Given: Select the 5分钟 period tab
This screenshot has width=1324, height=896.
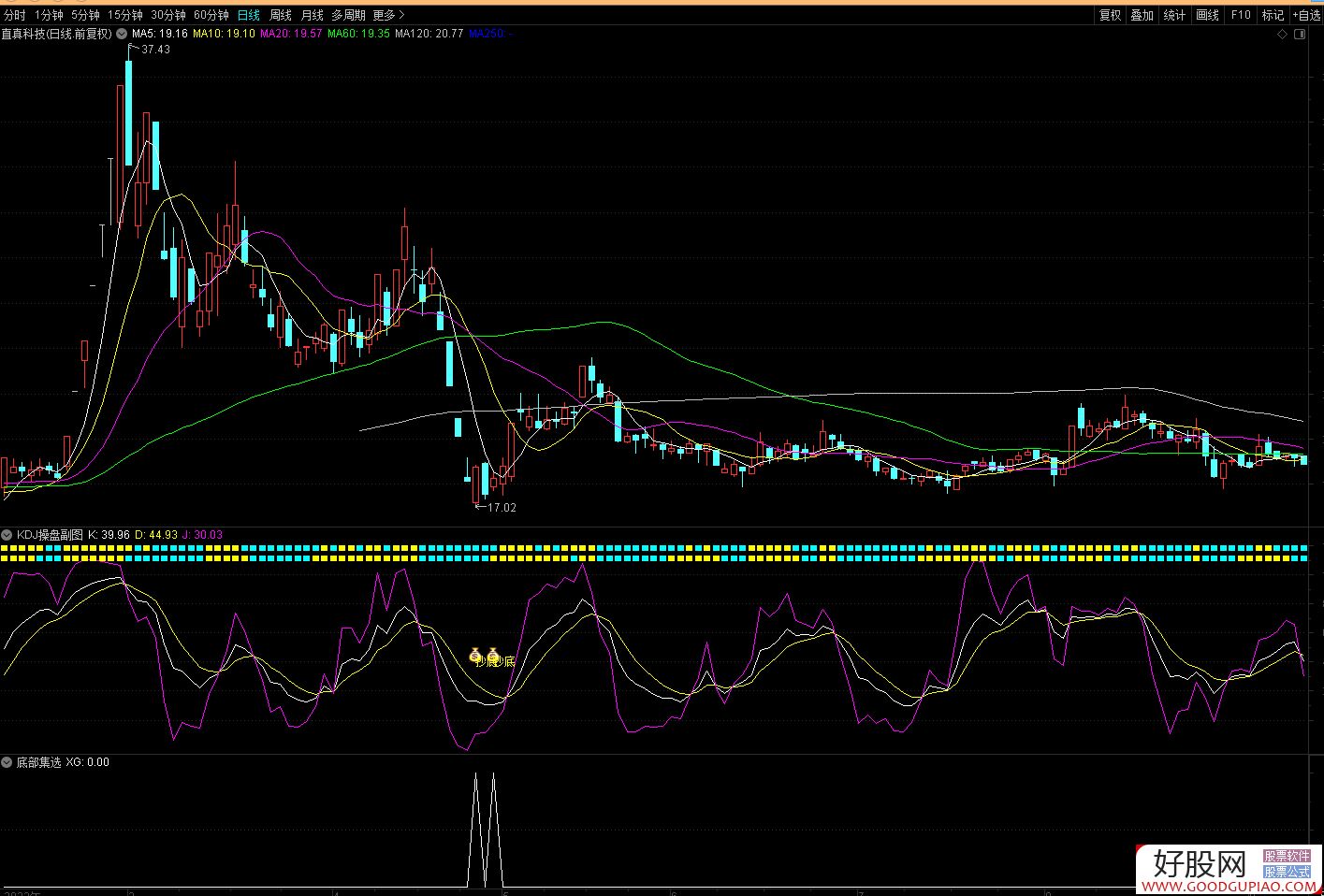Looking at the screenshot, I should pyautogui.click(x=85, y=15).
